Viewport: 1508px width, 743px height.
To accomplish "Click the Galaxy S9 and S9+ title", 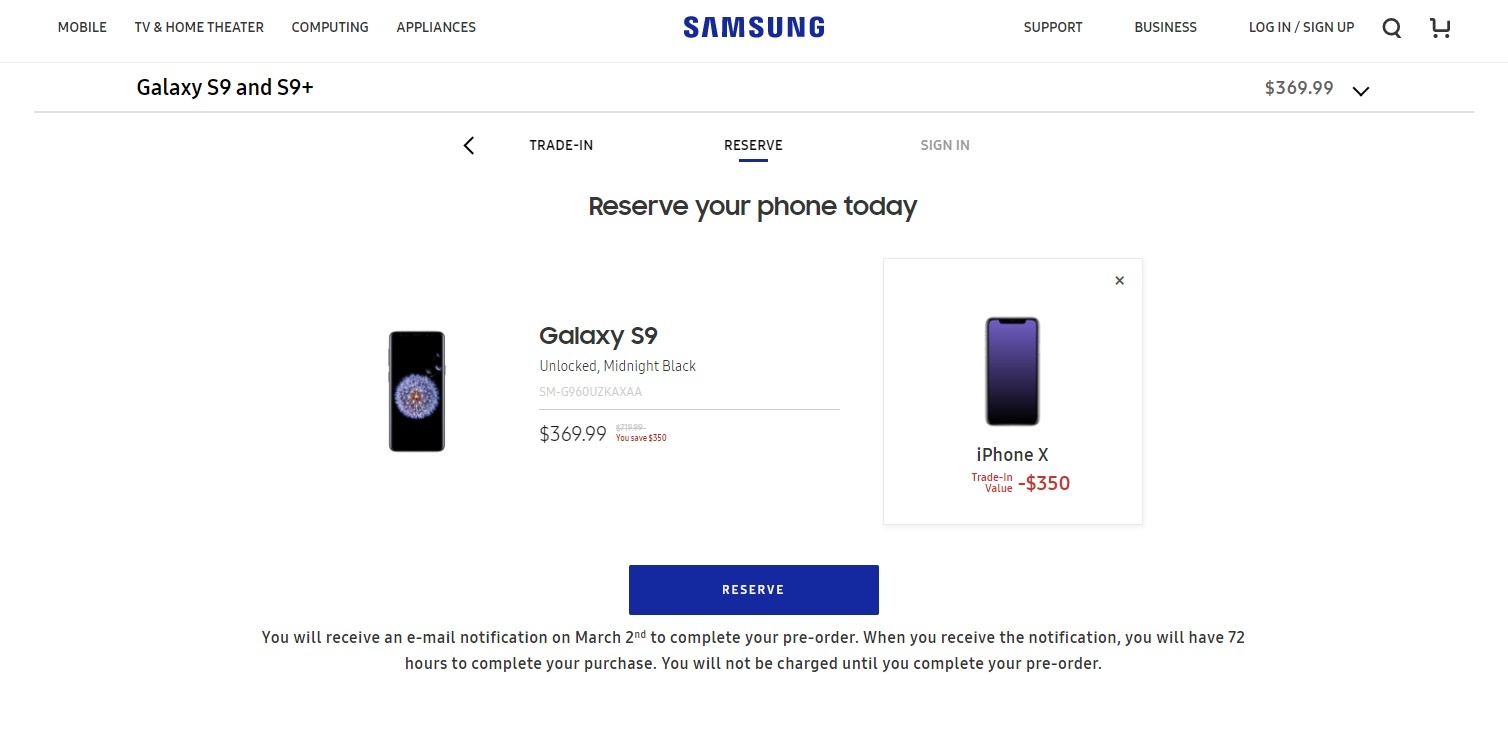I will 224,87.
